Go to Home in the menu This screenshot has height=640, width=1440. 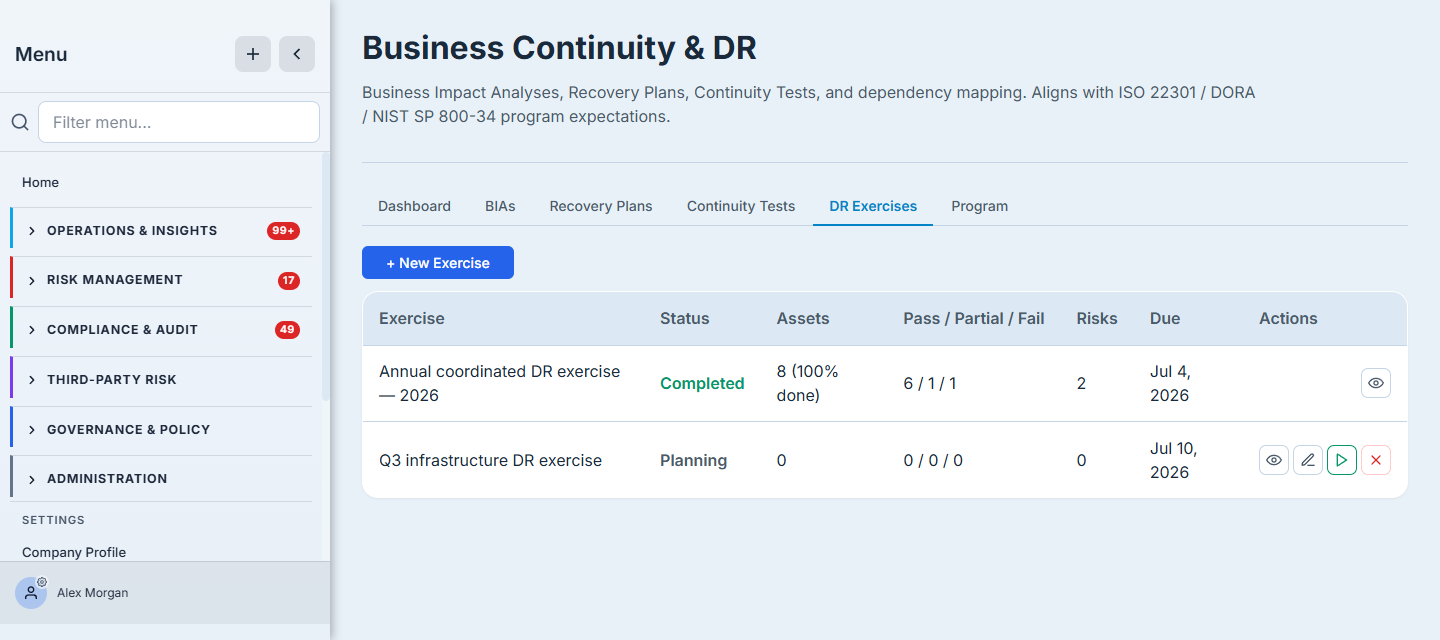click(40, 182)
